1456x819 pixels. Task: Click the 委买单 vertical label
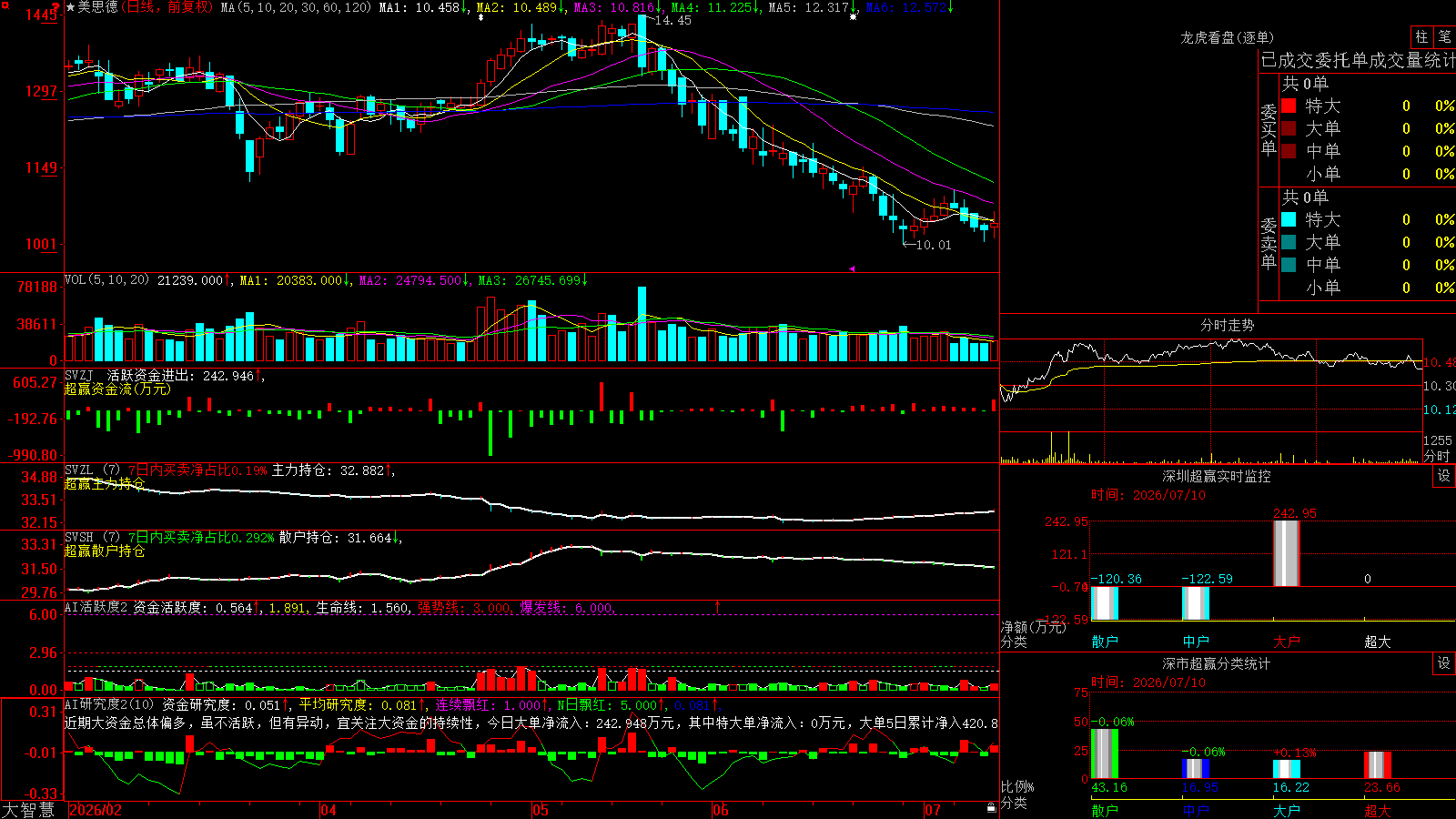pyautogui.click(x=1269, y=129)
